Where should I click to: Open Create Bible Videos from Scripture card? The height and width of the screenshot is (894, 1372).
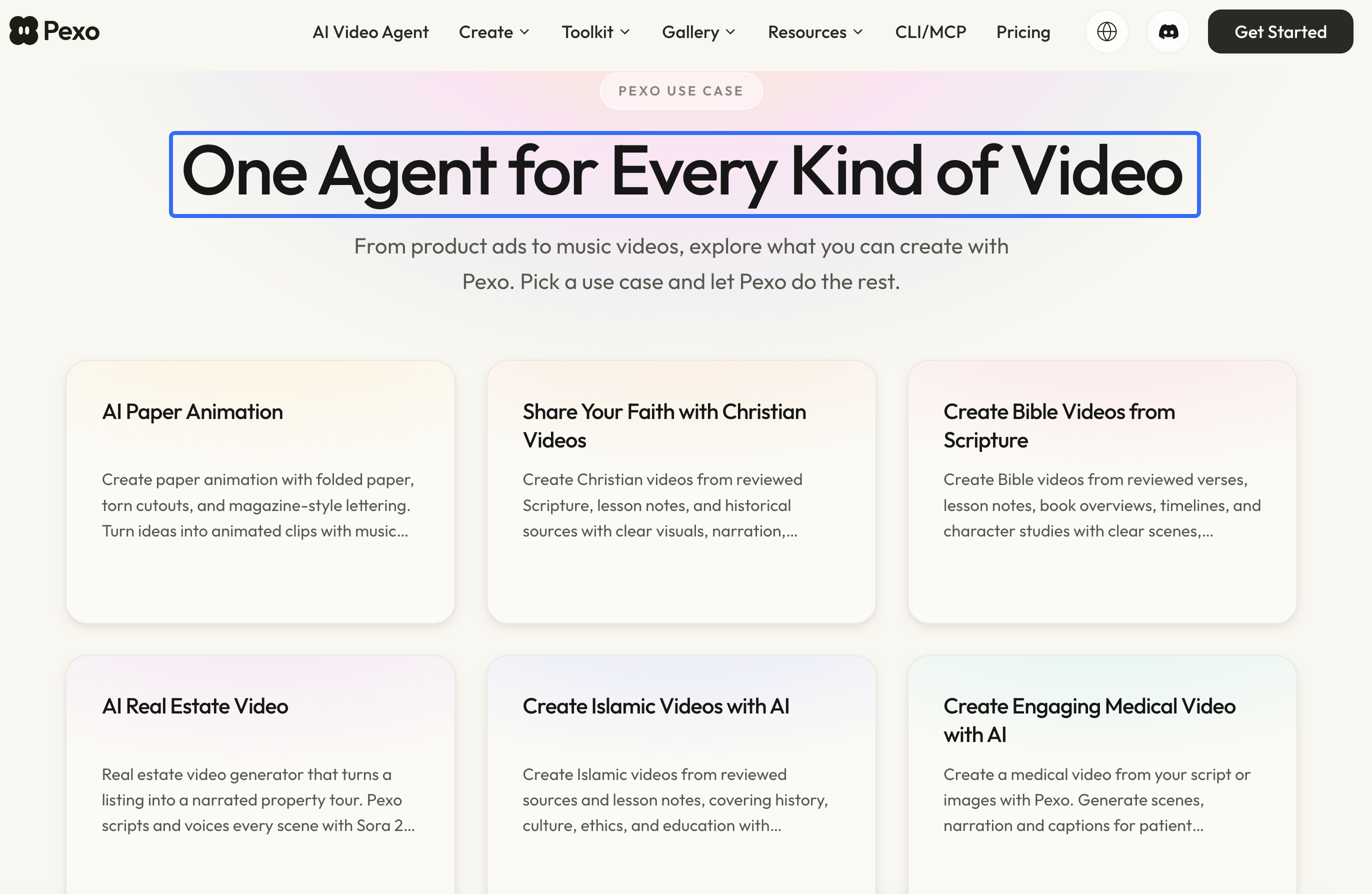click(x=1102, y=491)
